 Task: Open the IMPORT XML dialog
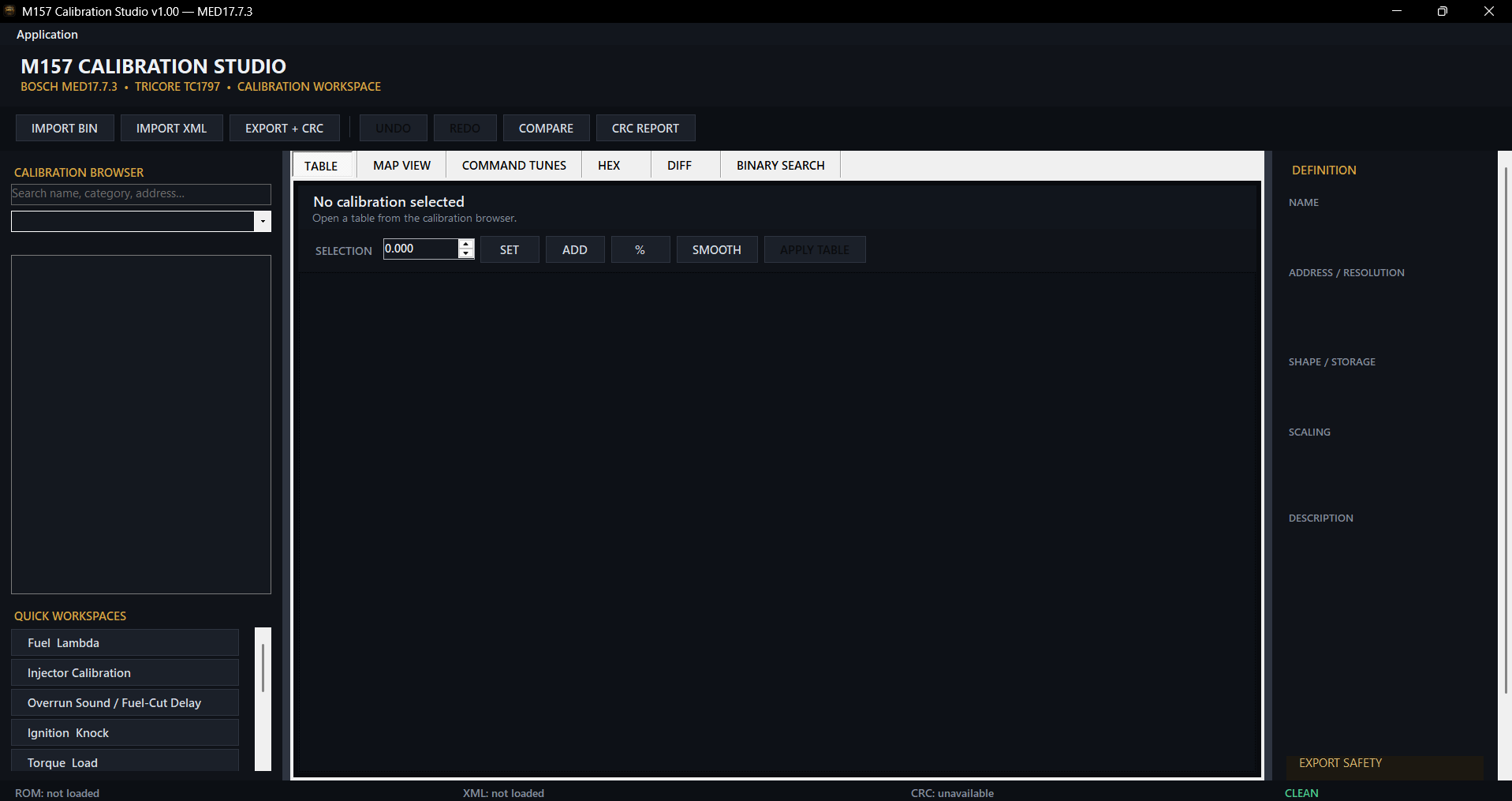[x=171, y=128]
